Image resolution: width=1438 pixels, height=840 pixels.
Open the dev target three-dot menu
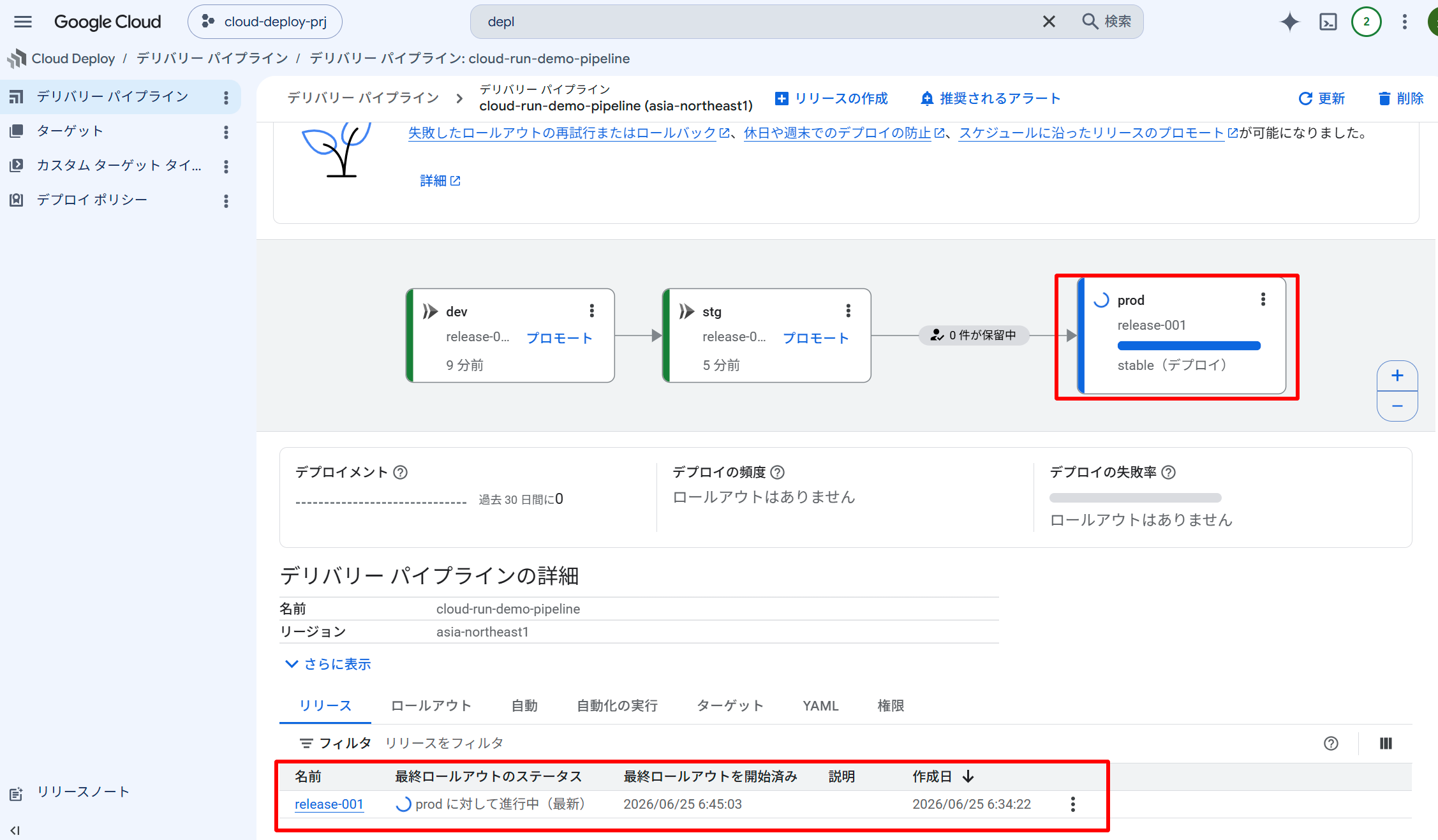coord(592,311)
